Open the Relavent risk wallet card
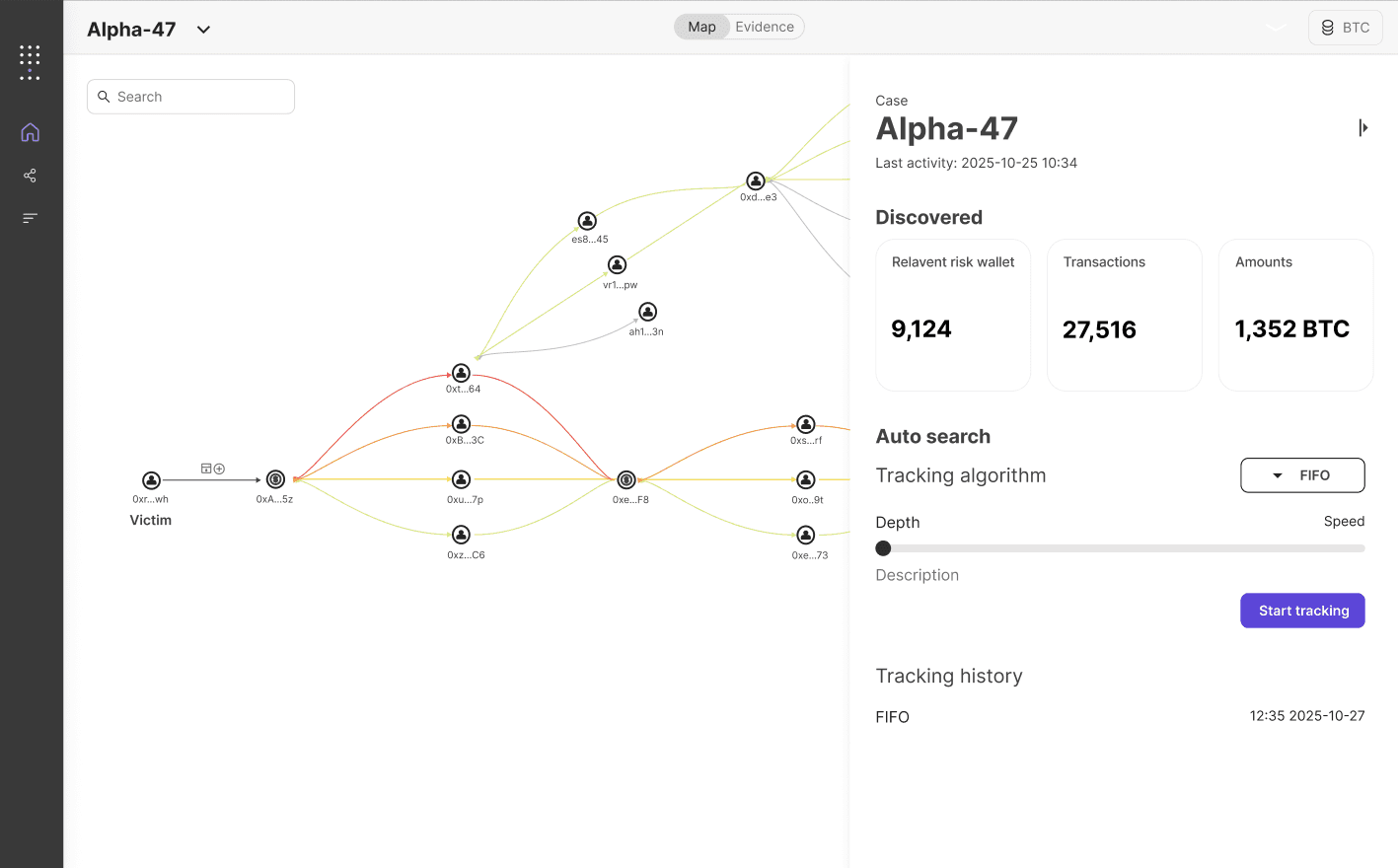 (x=953, y=315)
